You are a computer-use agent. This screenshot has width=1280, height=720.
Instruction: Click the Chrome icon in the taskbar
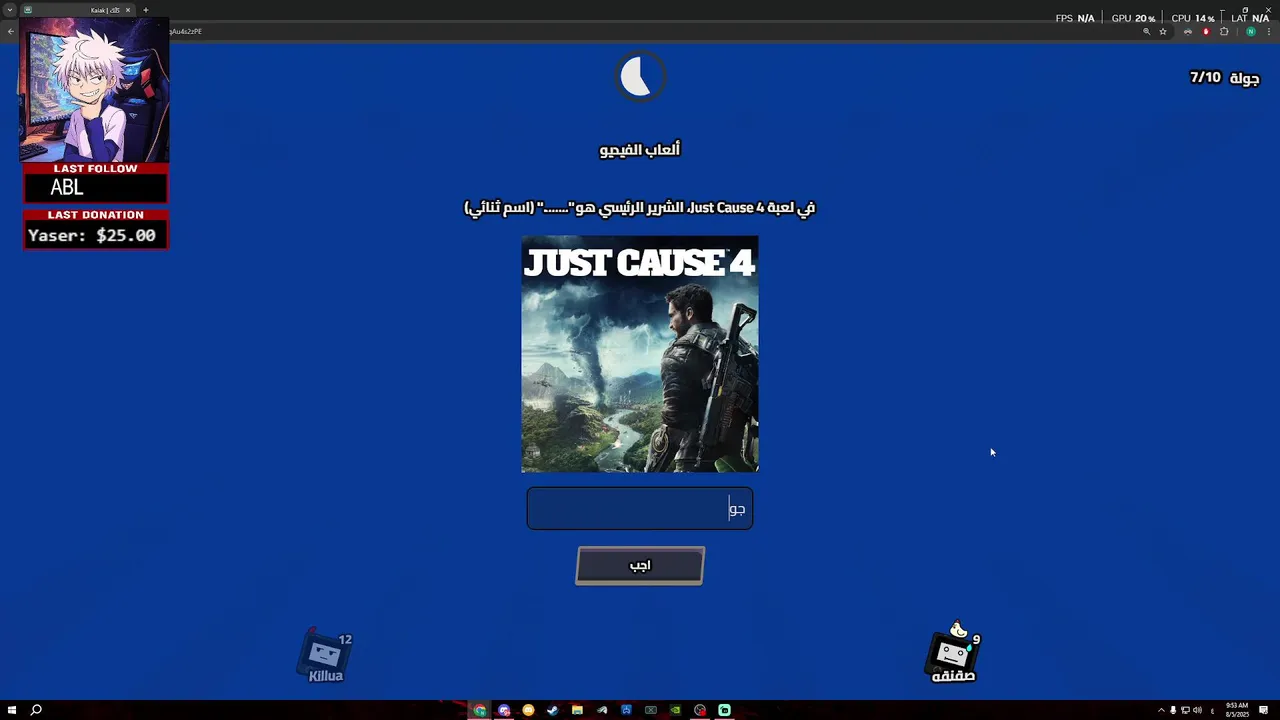click(x=480, y=710)
